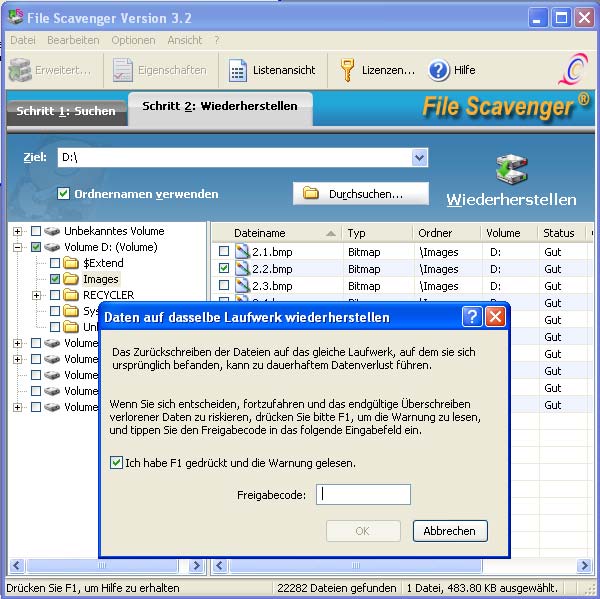Uncheck the Images folder checkbox
600x599 pixels.
55,279
